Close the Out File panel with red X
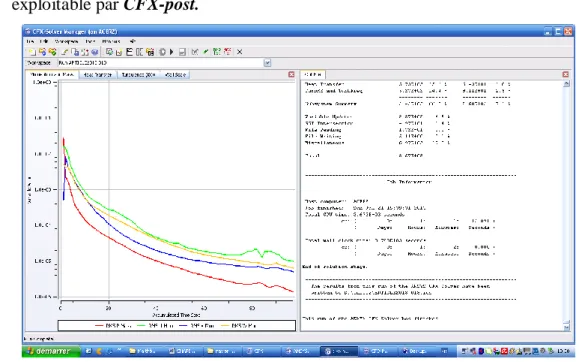Screen dimensions: 579x362 click(565, 75)
